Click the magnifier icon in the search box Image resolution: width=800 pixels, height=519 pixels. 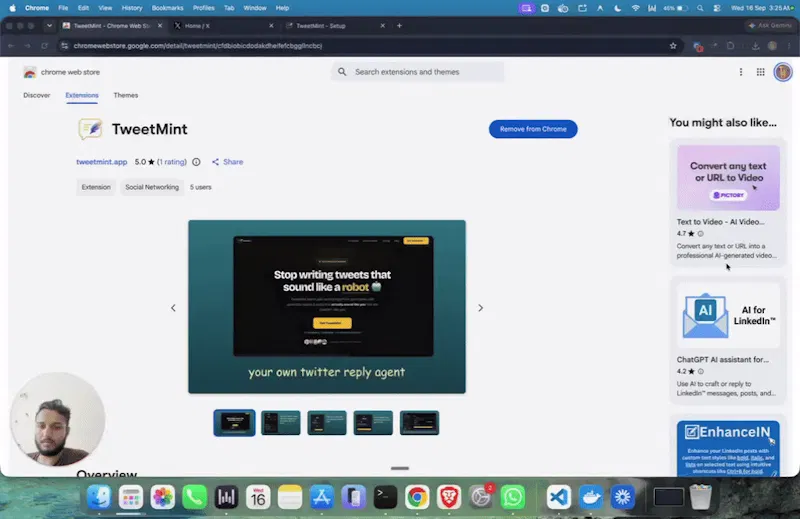[342, 72]
